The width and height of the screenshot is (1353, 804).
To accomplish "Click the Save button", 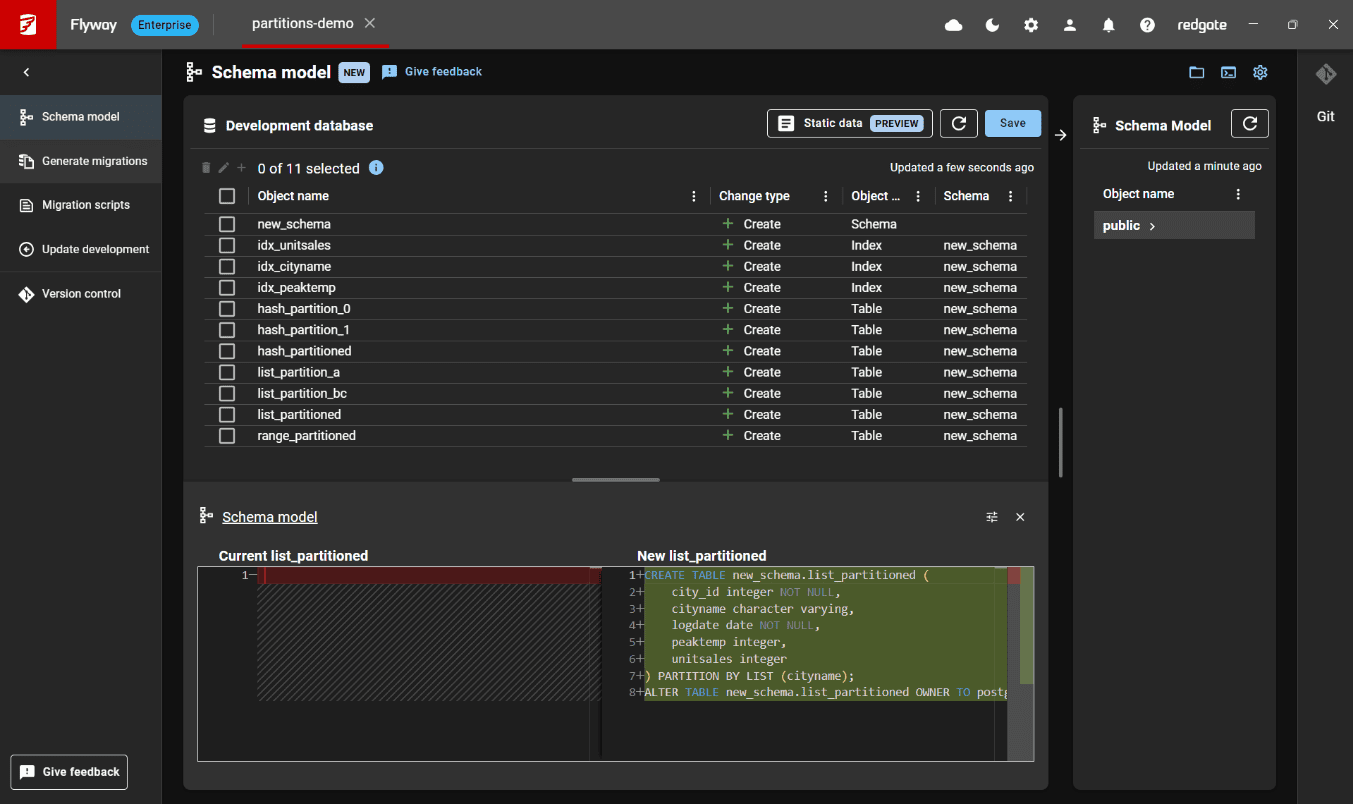I will (x=1013, y=123).
